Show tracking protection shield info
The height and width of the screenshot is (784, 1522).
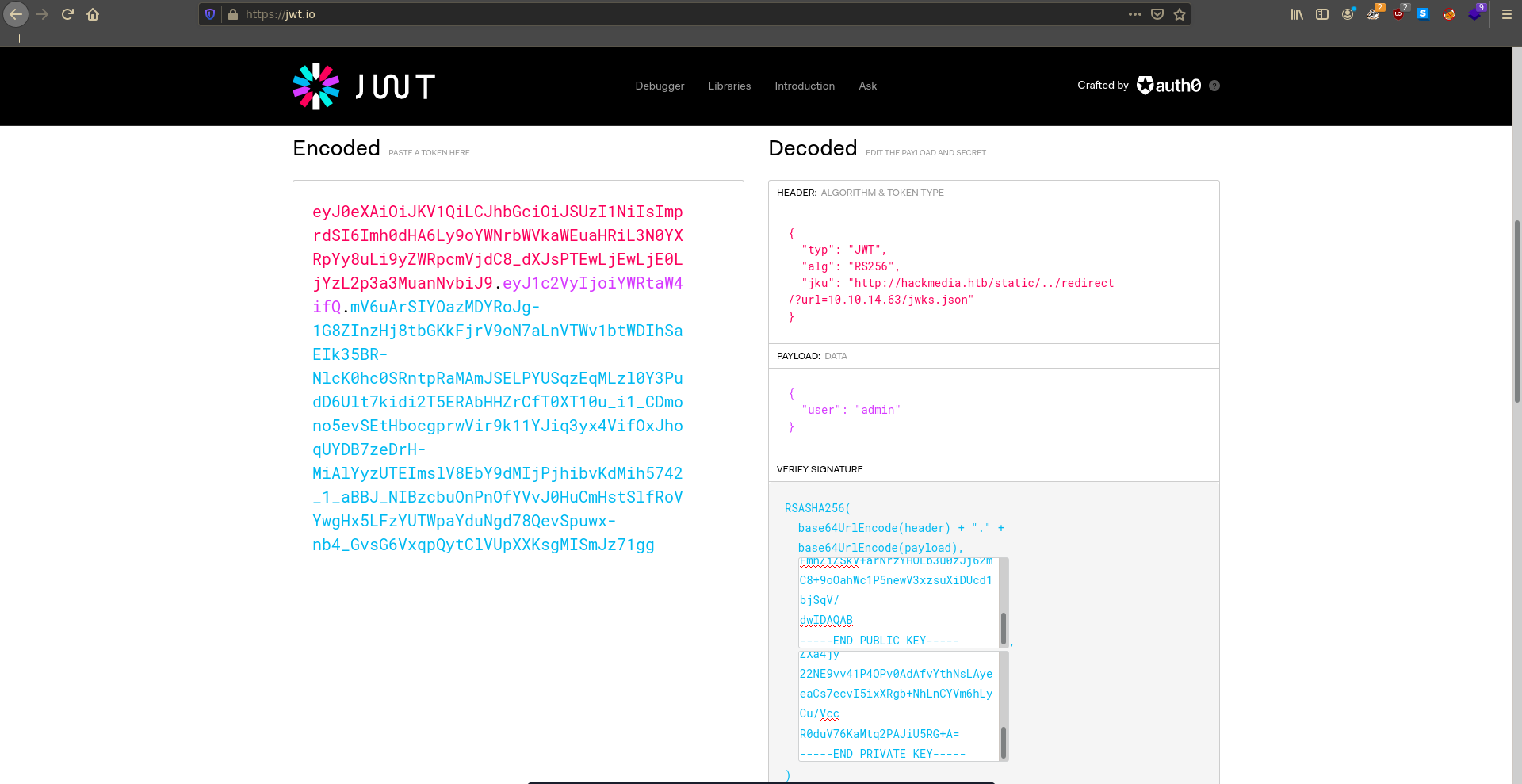click(210, 14)
